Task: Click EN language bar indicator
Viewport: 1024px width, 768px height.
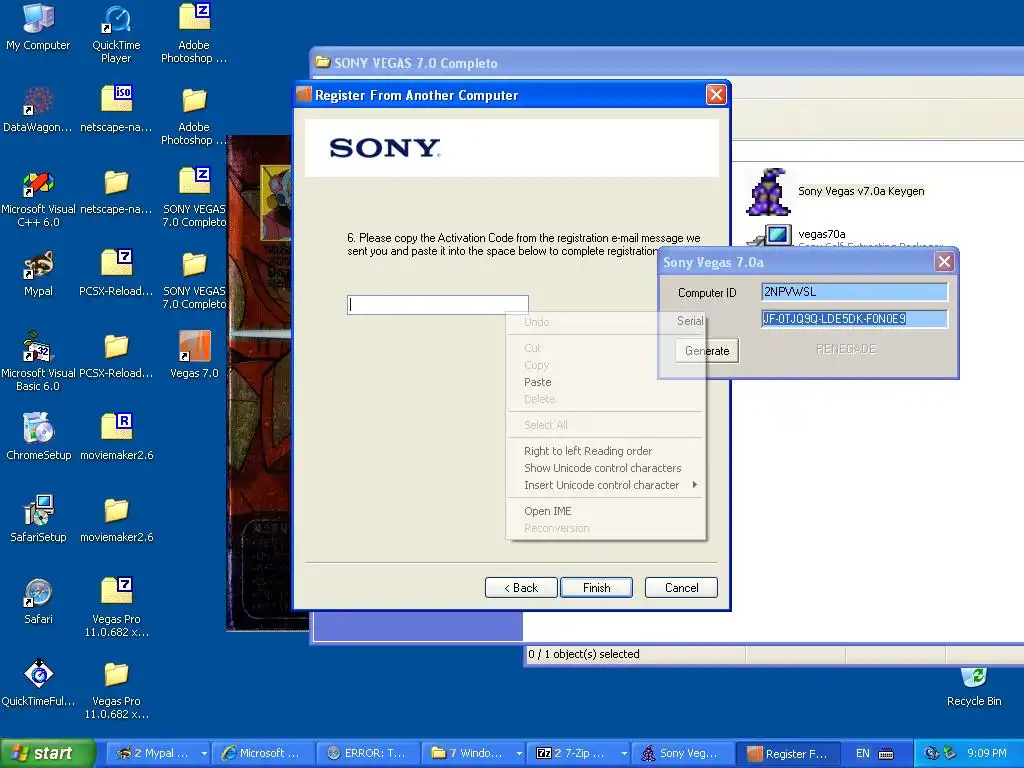Action: pyautogui.click(x=863, y=753)
